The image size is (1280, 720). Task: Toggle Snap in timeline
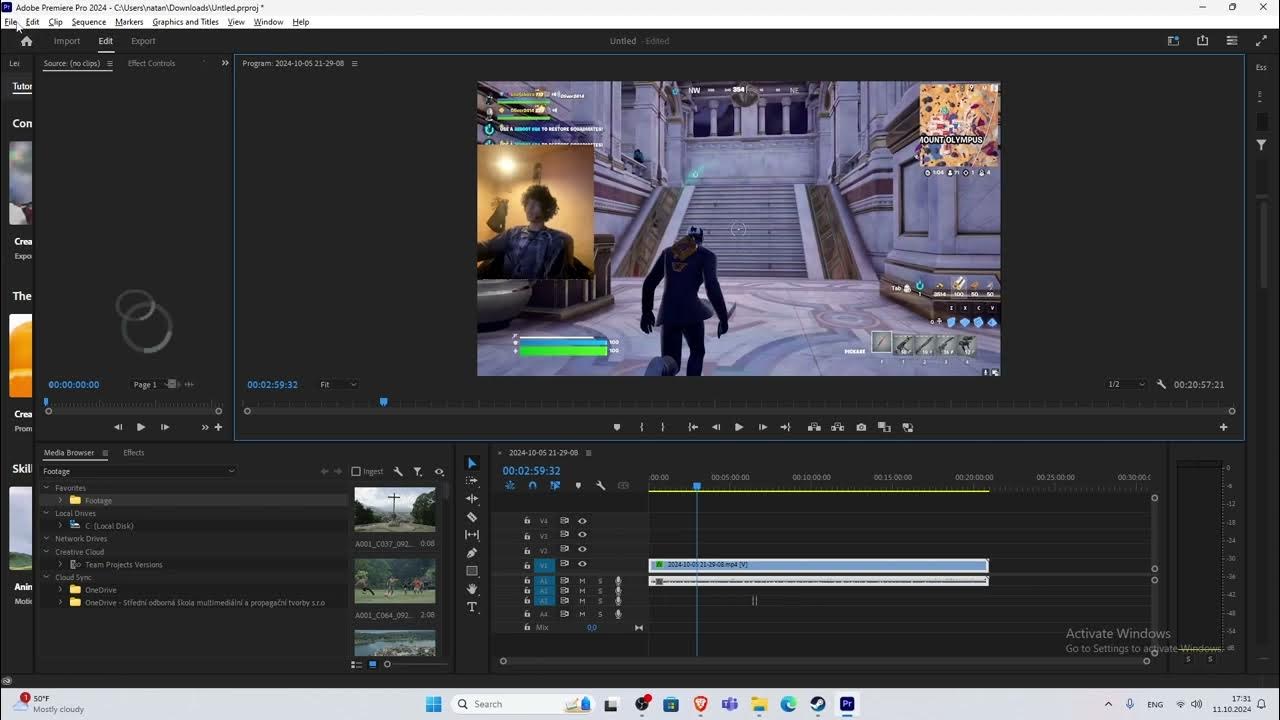tap(532, 486)
